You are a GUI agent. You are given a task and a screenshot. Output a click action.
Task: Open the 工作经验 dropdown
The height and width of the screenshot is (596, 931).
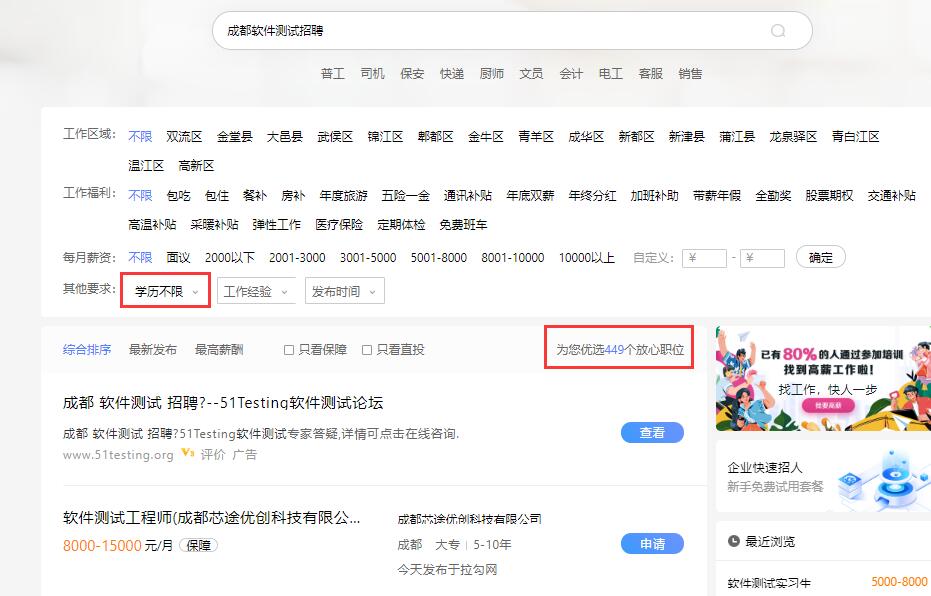click(x=256, y=292)
